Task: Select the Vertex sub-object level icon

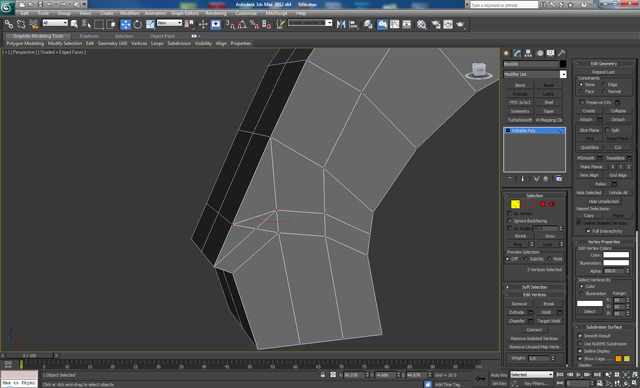Action: 515,204
